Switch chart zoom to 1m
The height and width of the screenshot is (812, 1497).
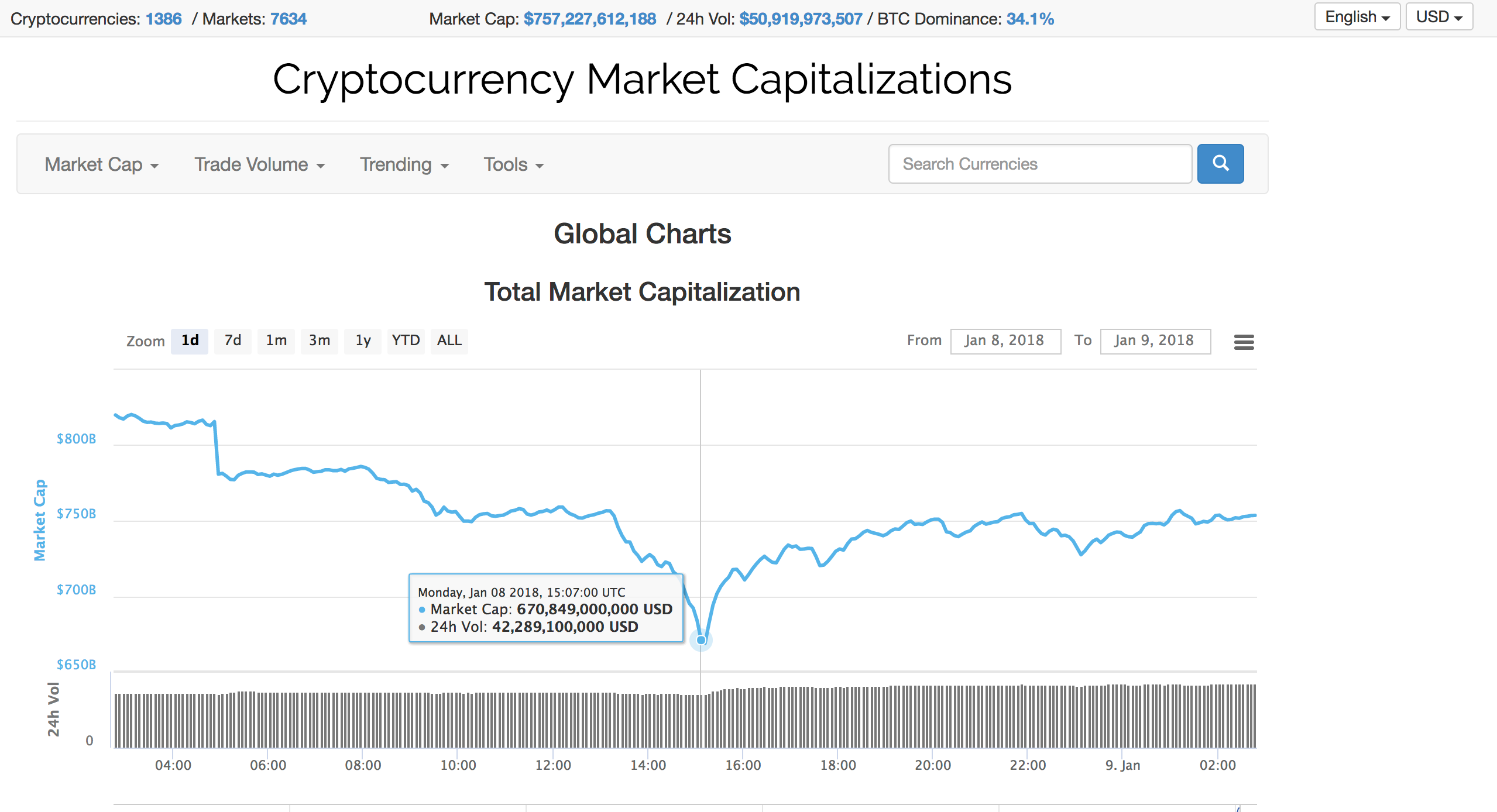coord(276,340)
